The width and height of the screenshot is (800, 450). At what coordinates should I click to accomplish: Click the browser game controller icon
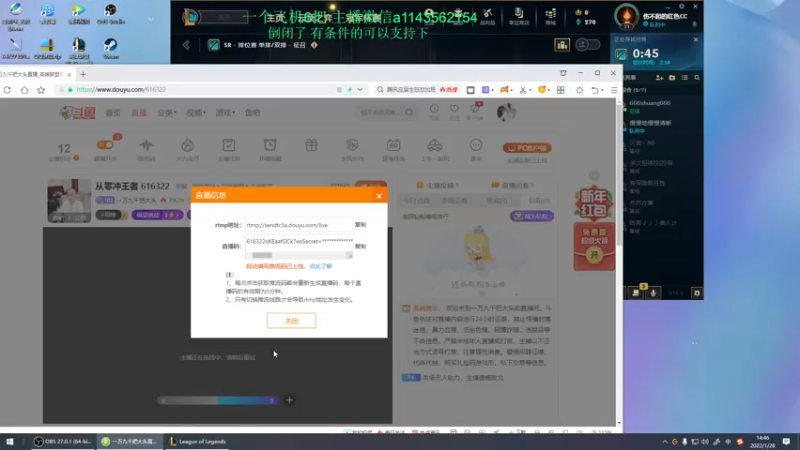tap(504, 90)
